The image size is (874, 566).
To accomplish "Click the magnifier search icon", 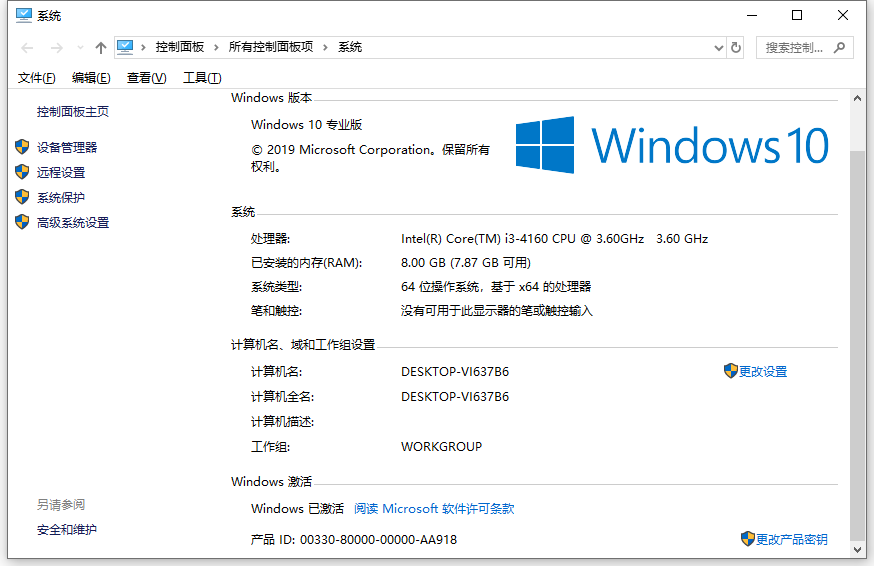I will pyautogui.click(x=839, y=48).
